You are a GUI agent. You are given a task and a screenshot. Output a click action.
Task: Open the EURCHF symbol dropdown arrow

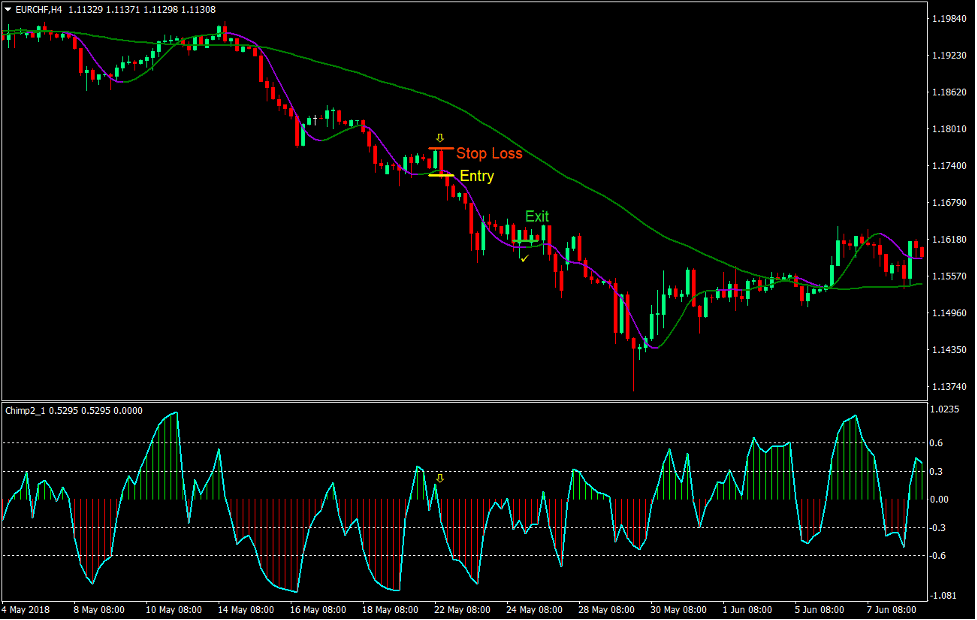tap(10, 11)
